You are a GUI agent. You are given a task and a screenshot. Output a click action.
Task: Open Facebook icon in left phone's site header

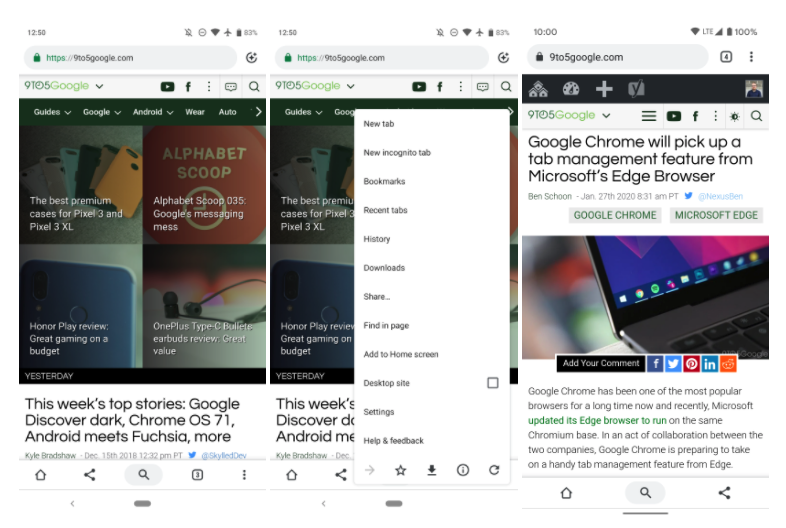click(188, 87)
